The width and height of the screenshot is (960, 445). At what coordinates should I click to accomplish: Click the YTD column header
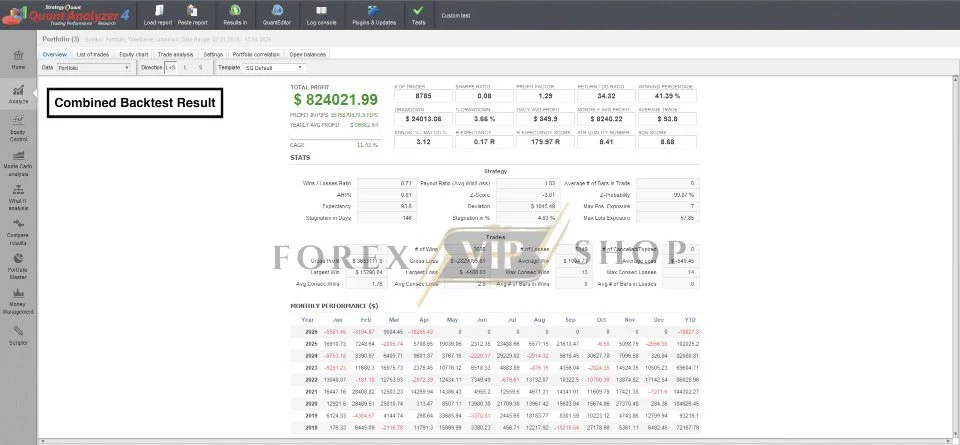[691, 320]
